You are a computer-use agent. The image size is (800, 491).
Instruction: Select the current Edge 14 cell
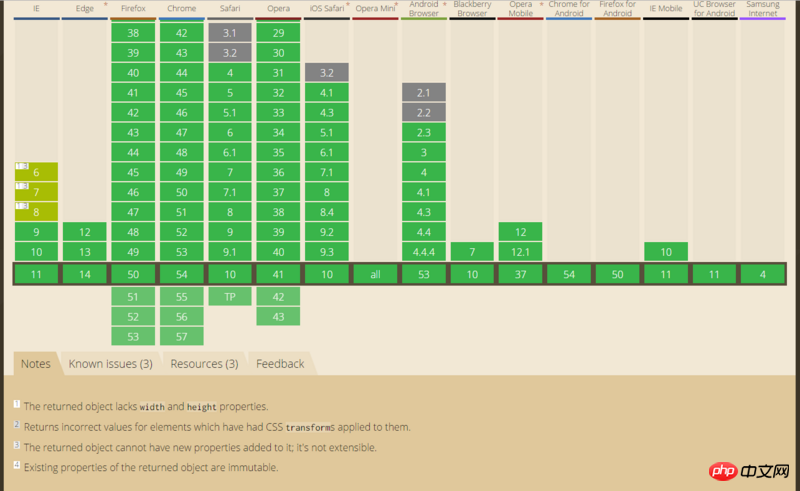click(85, 274)
